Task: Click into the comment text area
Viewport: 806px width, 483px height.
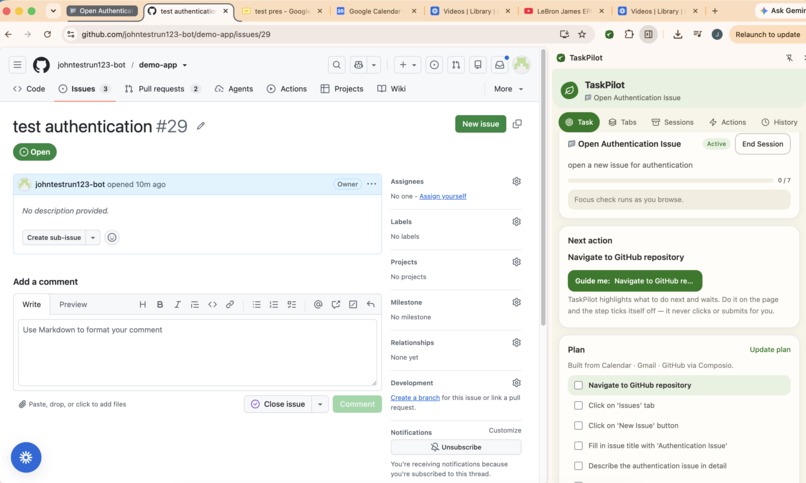Action: (197, 352)
